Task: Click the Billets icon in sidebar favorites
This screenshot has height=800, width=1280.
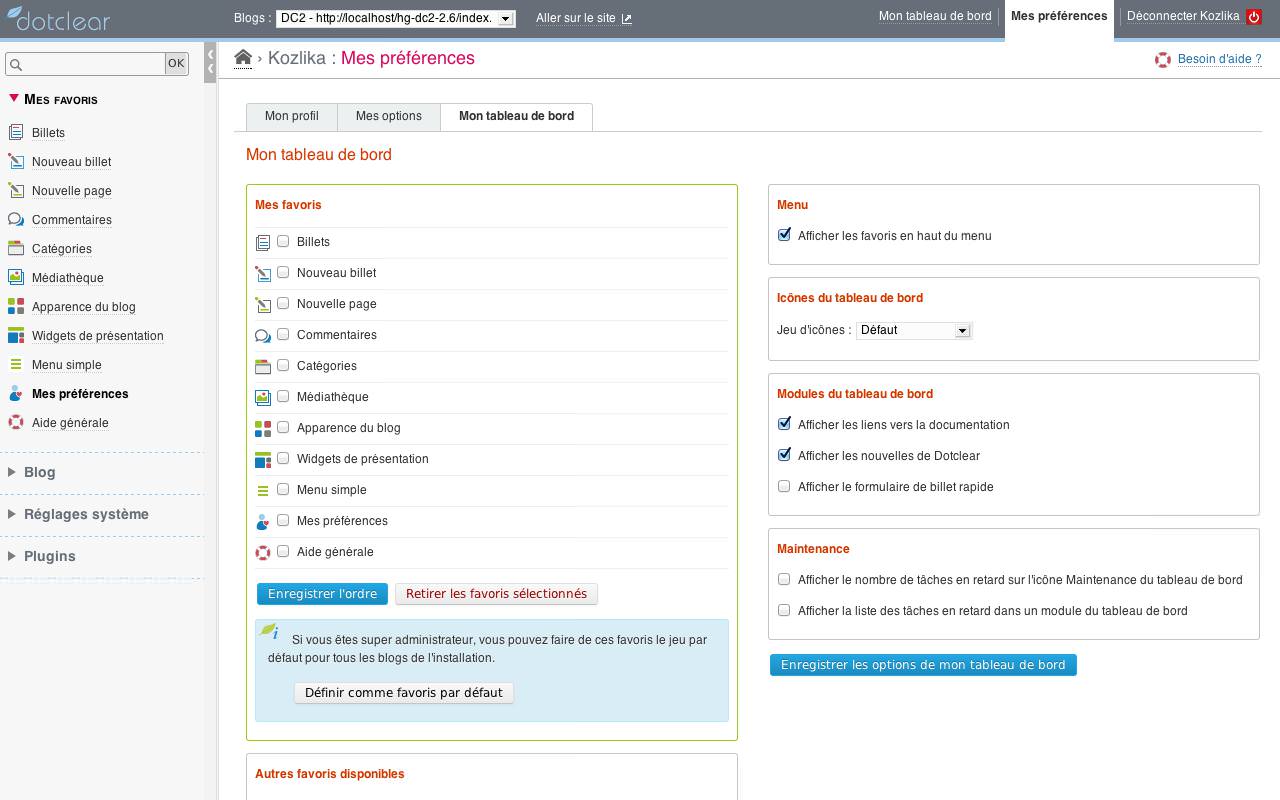Action: pos(16,133)
